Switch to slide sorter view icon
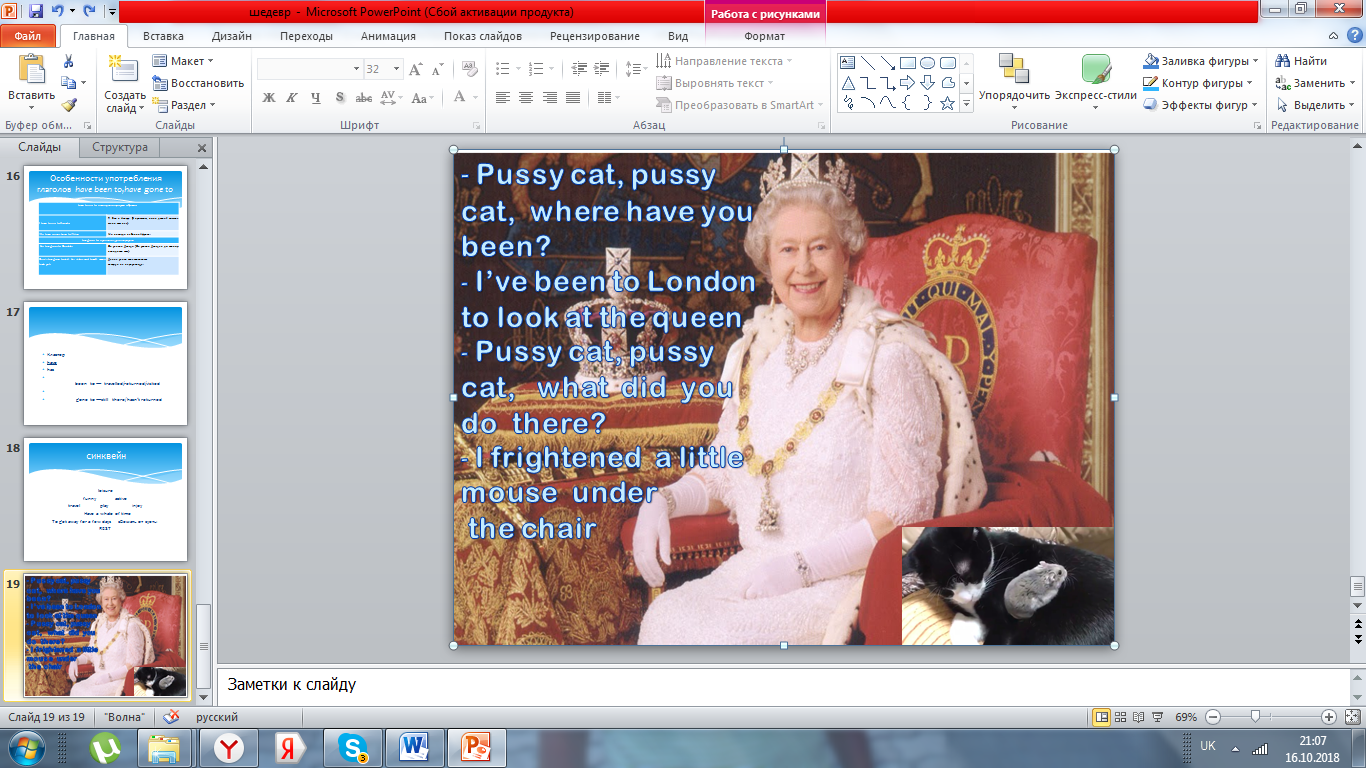 (1121, 717)
